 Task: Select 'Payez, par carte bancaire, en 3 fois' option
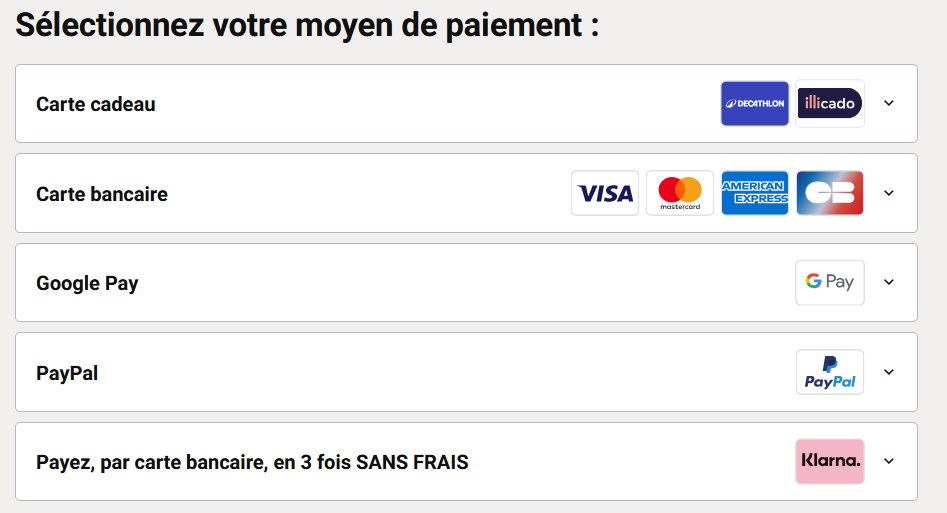pos(252,462)
